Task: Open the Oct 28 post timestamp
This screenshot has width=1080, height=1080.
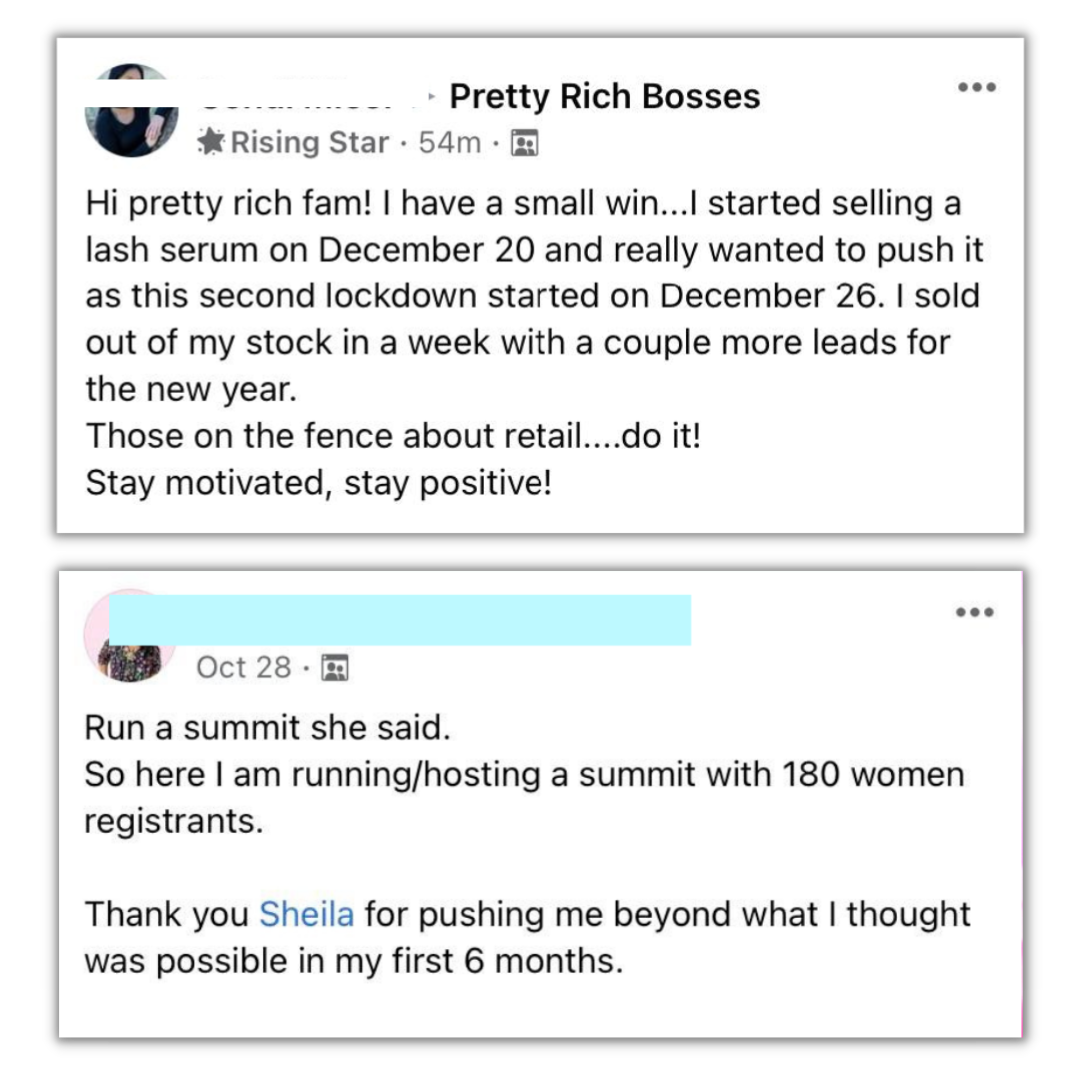Action: click(244, 667)
